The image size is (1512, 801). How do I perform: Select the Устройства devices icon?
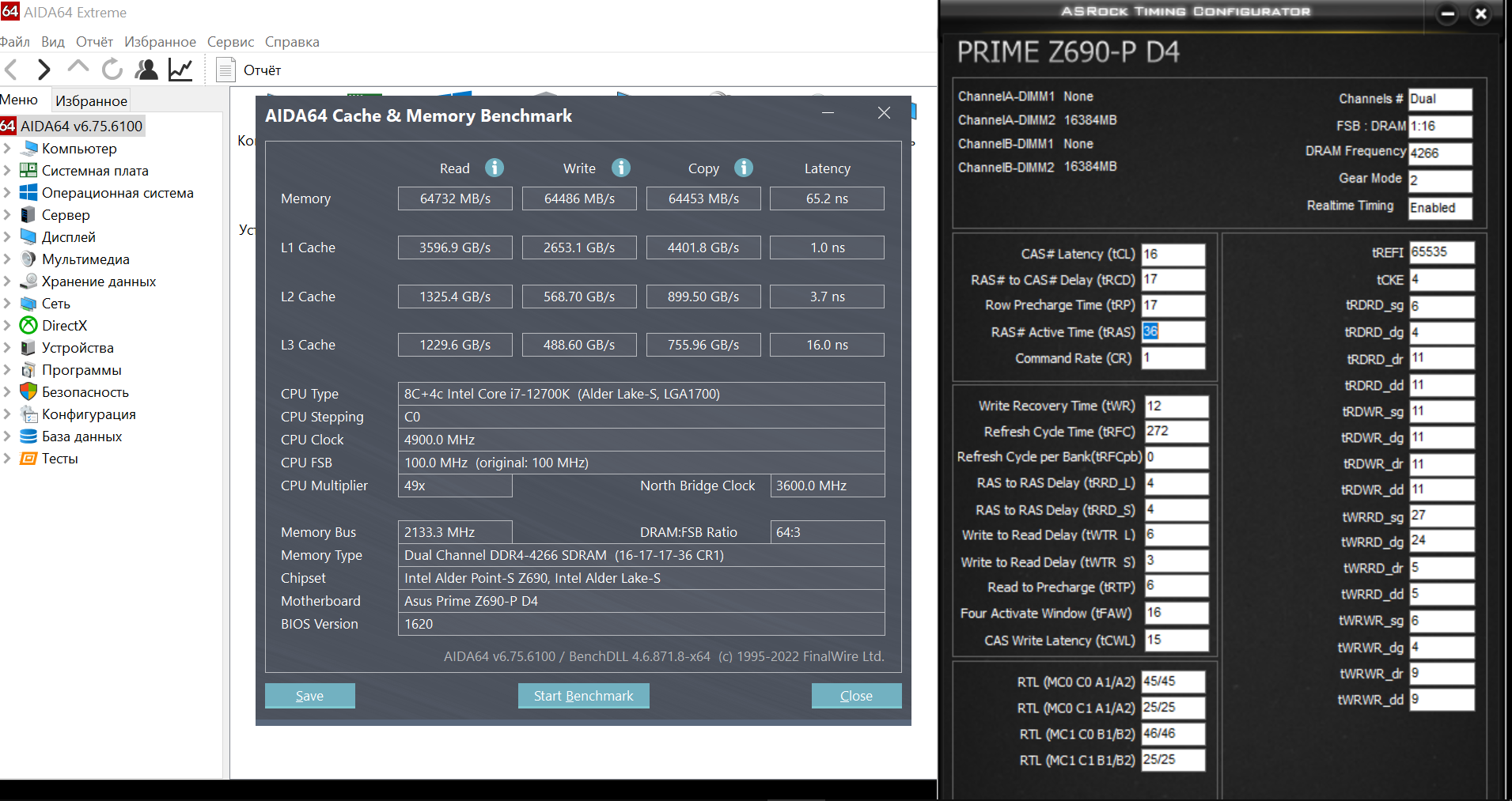tap(28, 347)
